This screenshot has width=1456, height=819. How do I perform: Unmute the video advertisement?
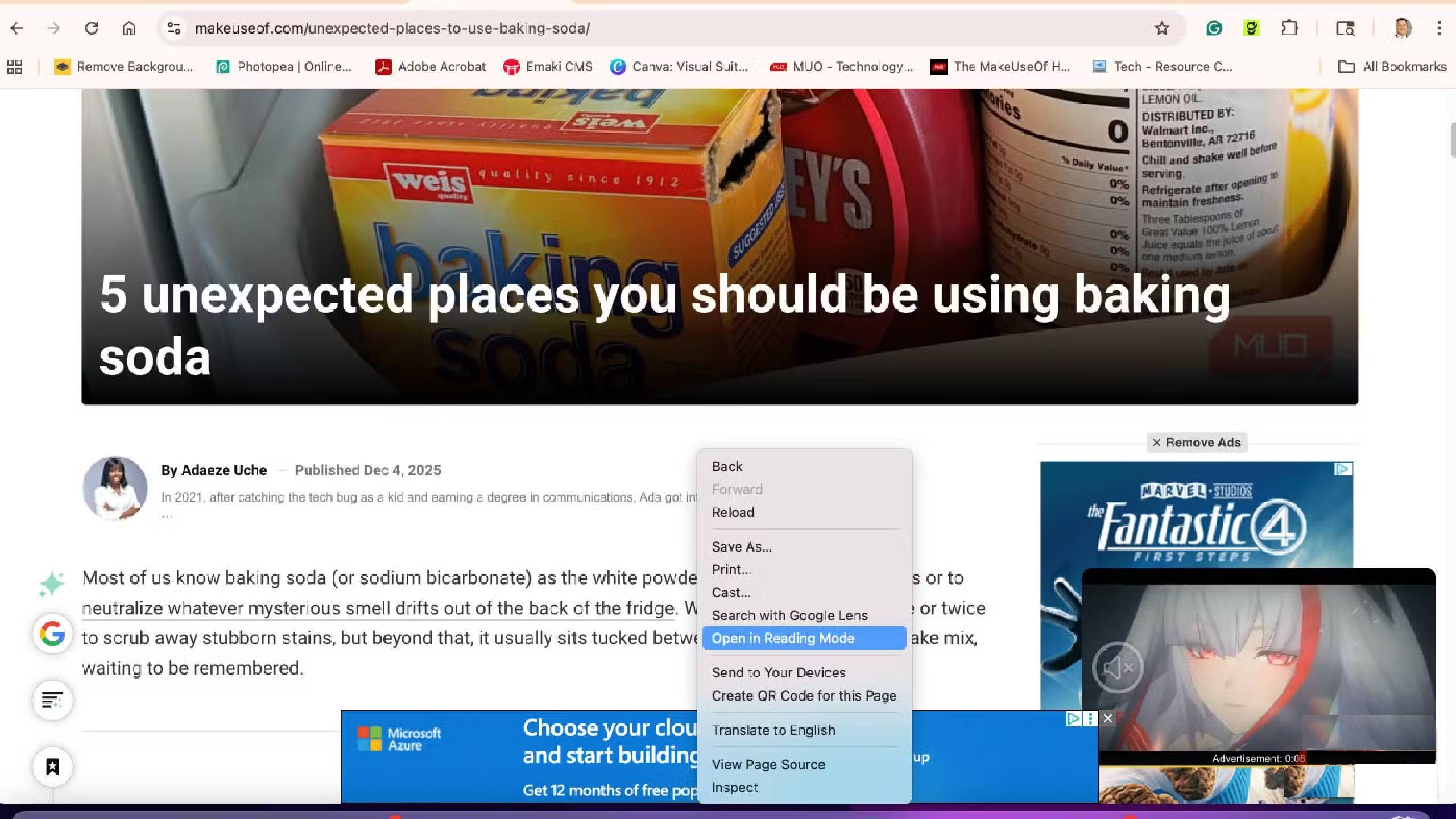(1117, 668)
